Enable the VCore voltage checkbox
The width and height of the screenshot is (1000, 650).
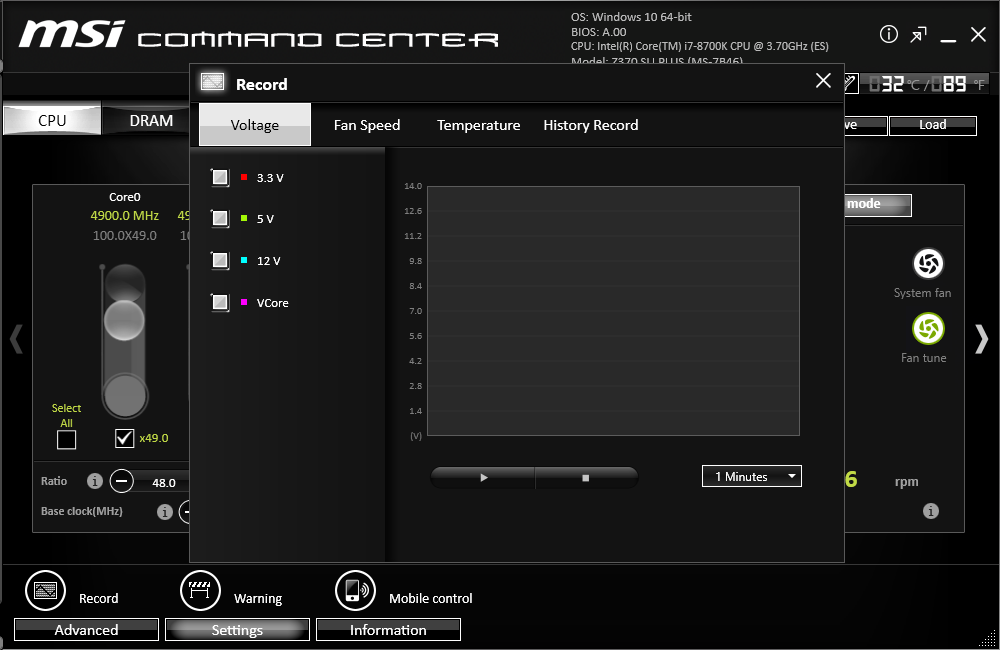pos(220,302)
